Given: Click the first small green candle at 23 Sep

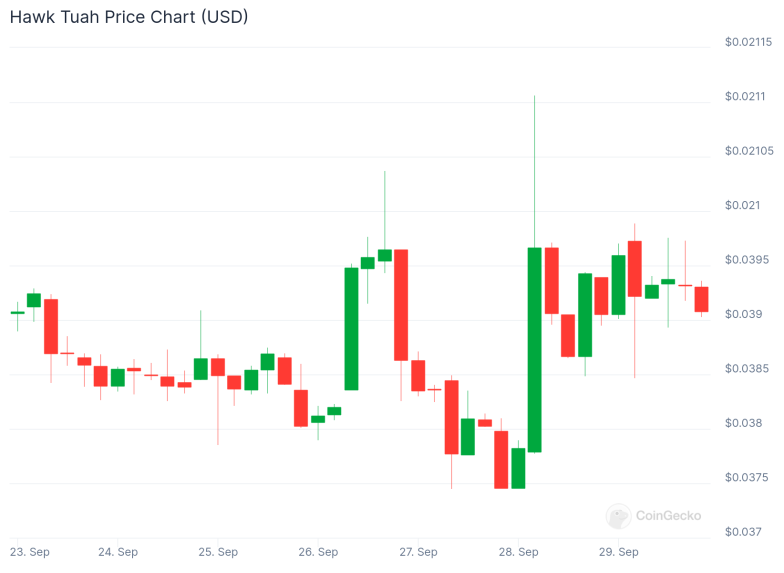Looking at the screenshot, I should point(18,312).
